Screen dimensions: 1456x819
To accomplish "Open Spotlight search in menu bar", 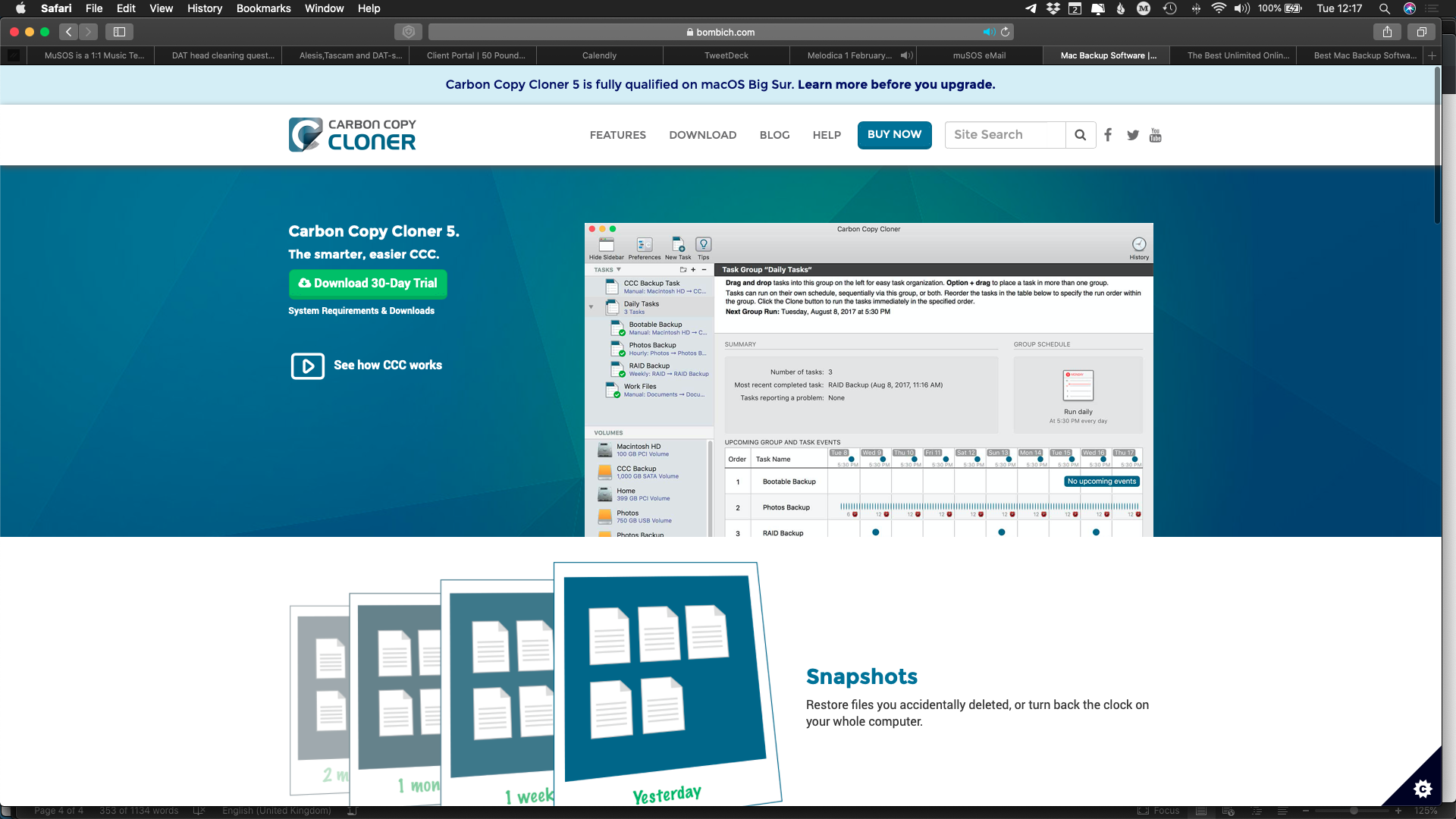I will tap(1385, 8).
